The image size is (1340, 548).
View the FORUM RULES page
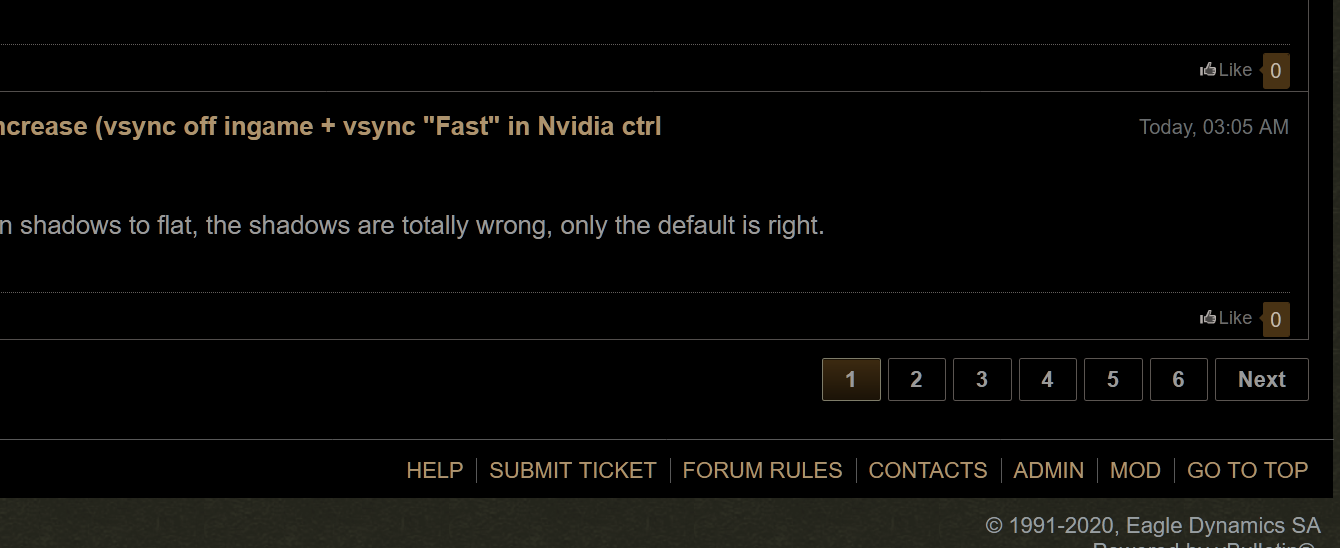click(763, 470)
